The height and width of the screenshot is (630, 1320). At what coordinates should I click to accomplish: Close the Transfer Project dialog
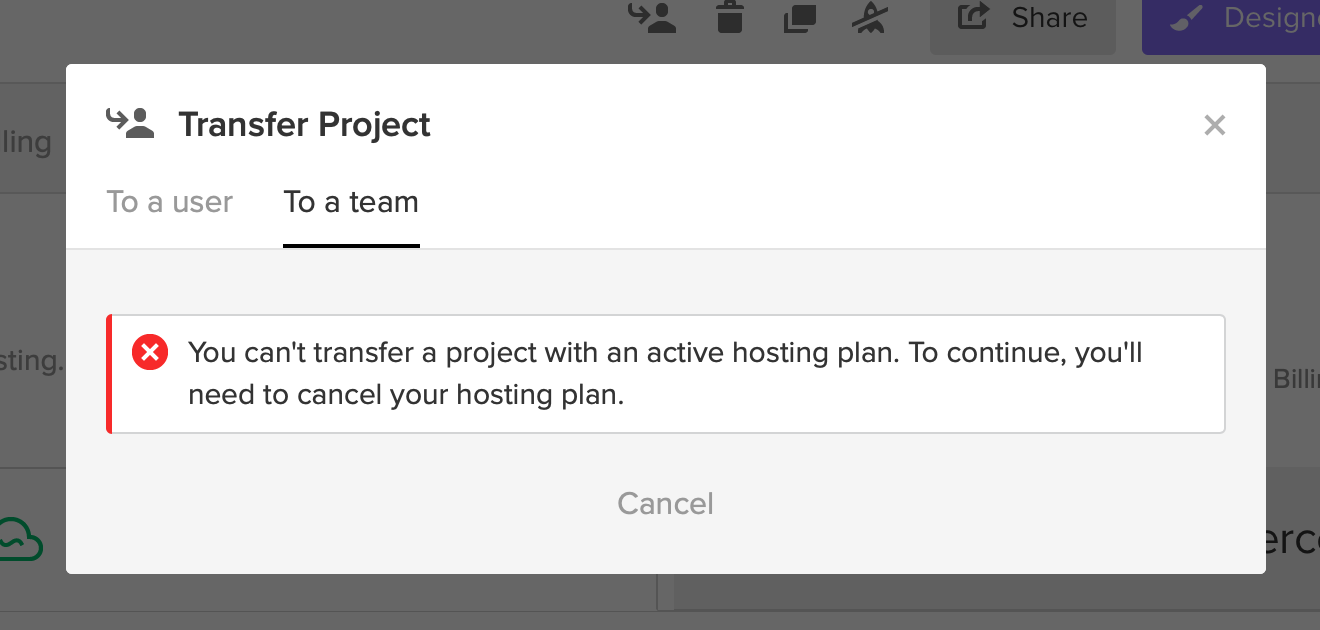[1215, 125]
